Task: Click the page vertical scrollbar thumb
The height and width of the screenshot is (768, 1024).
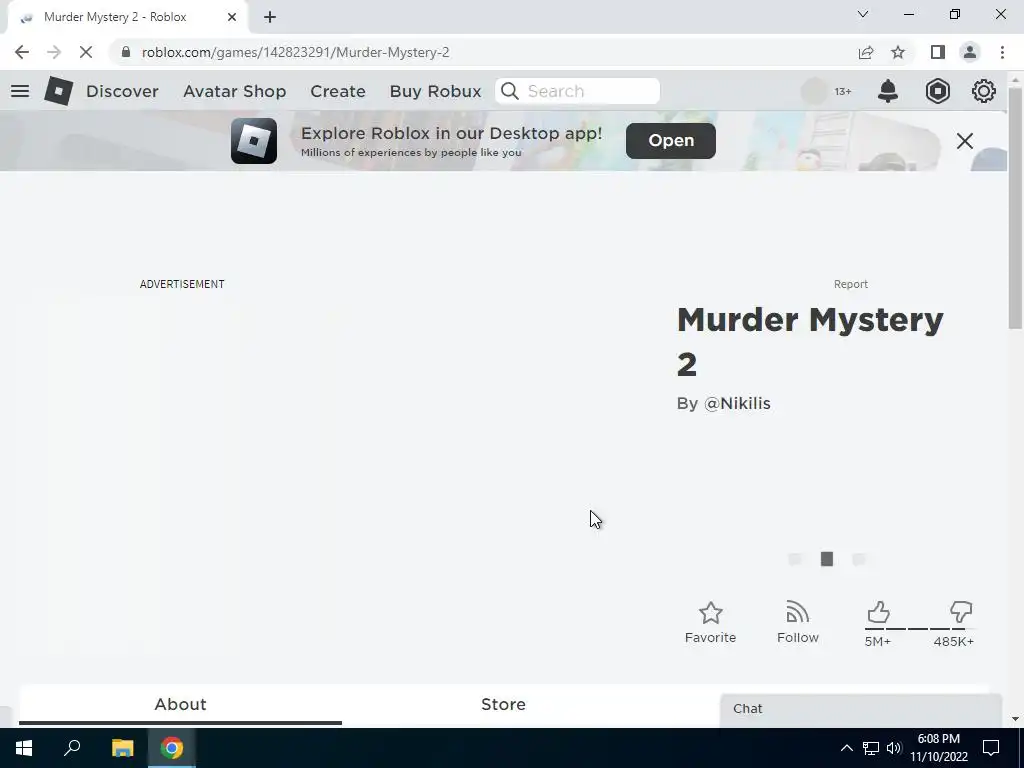Action: (1016, 208)
